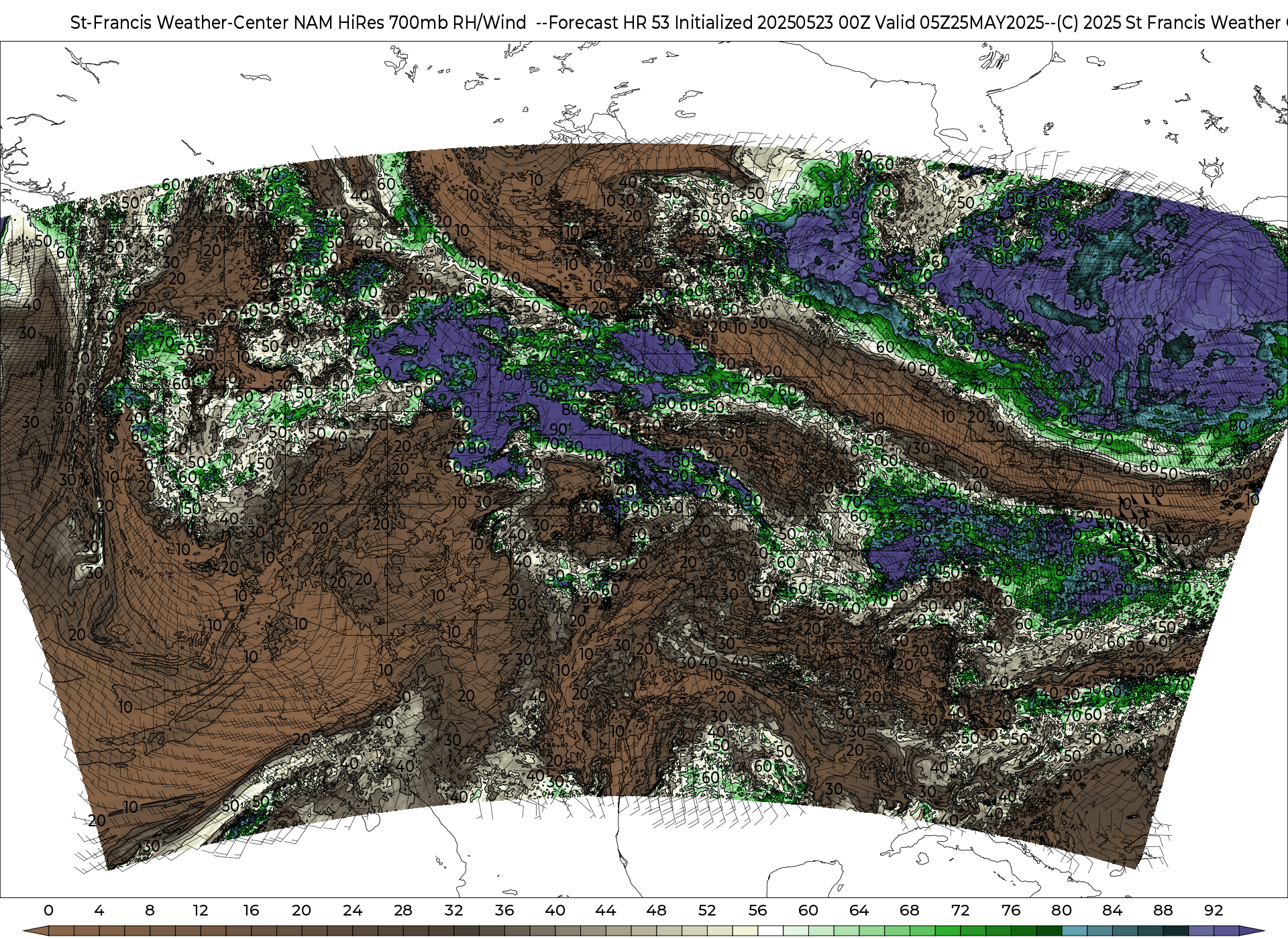
Task: Click the colorbar label "92"
Action: tap(1214, 910)
